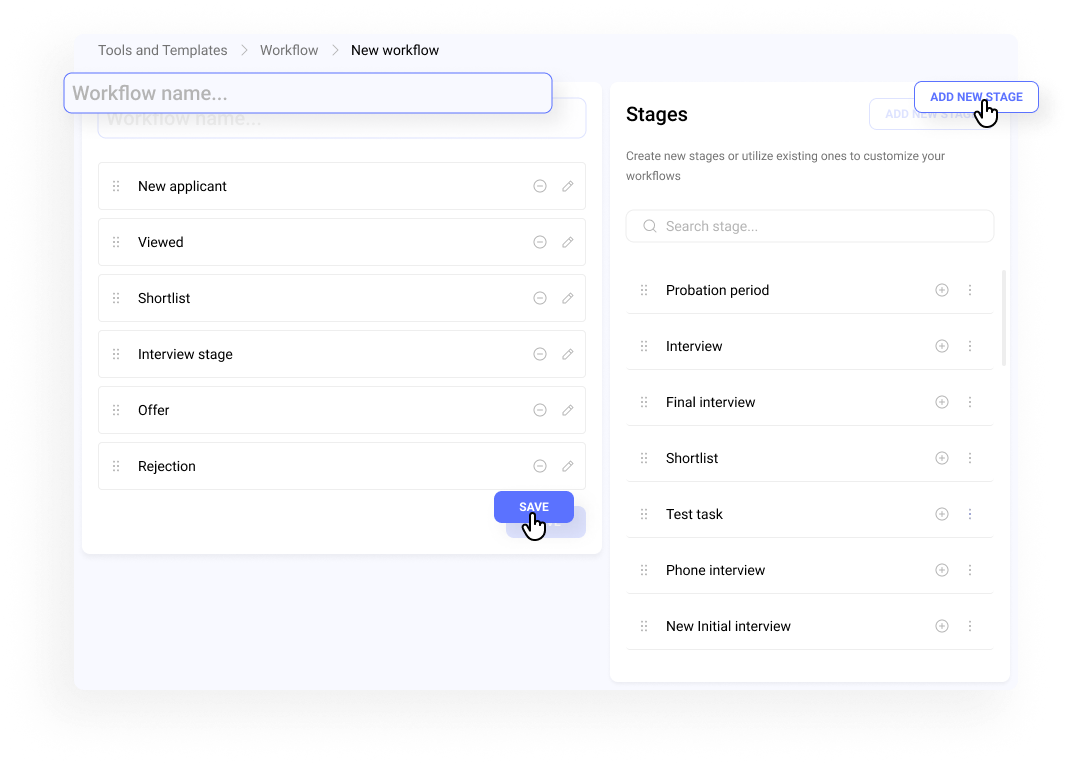
Task: Add the Final interview stage
Action: click(x=941, y=402)
